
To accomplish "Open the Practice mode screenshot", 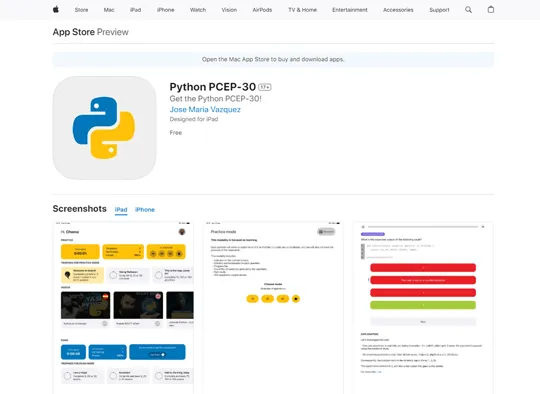I will (x=273, y=308).
